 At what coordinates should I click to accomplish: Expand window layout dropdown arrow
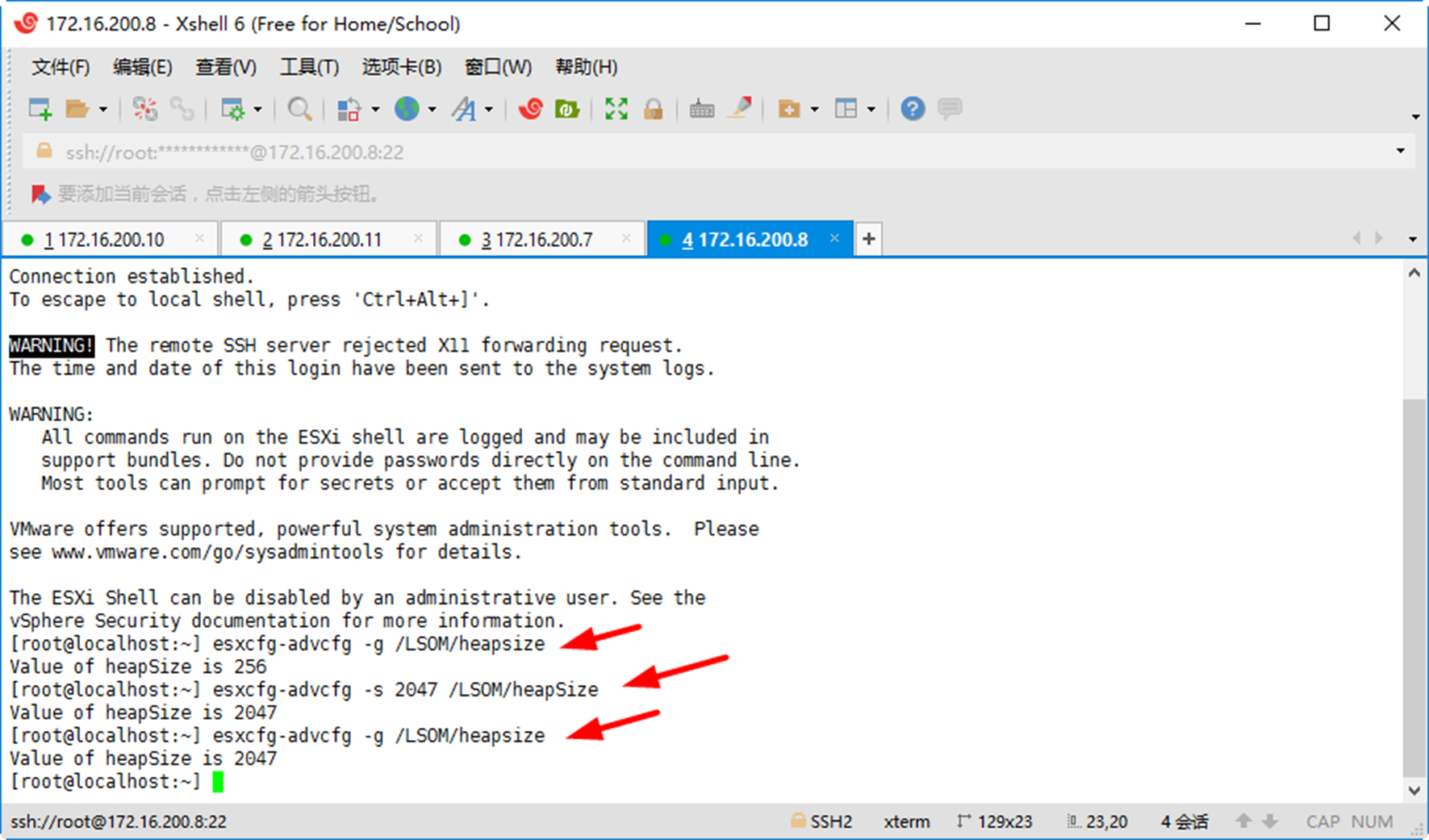coord(871,110)
